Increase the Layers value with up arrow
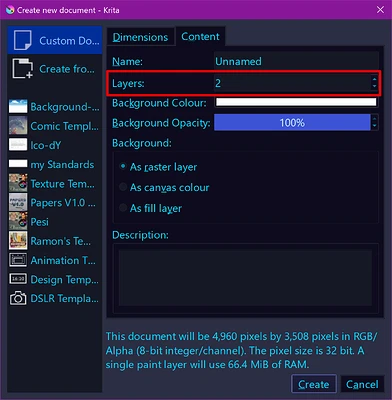392x400 pixels. coord(375,79)
